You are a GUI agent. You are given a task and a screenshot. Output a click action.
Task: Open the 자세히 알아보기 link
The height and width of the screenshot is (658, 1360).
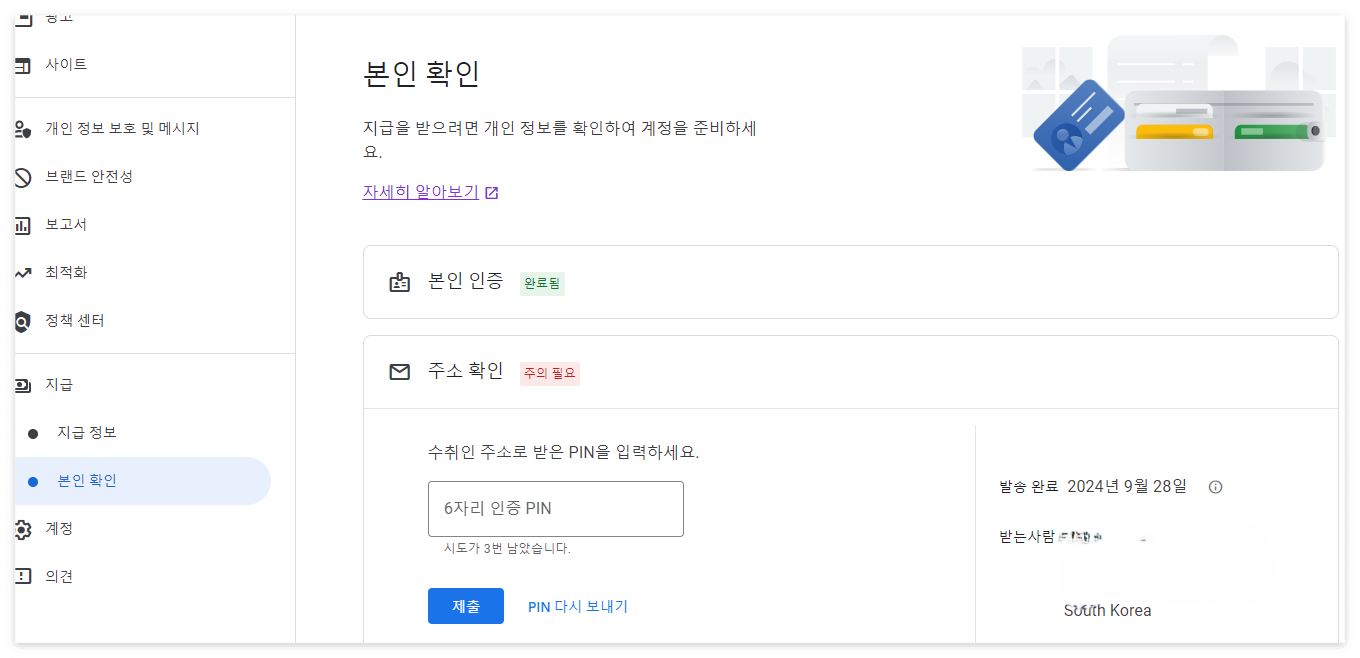421,192
